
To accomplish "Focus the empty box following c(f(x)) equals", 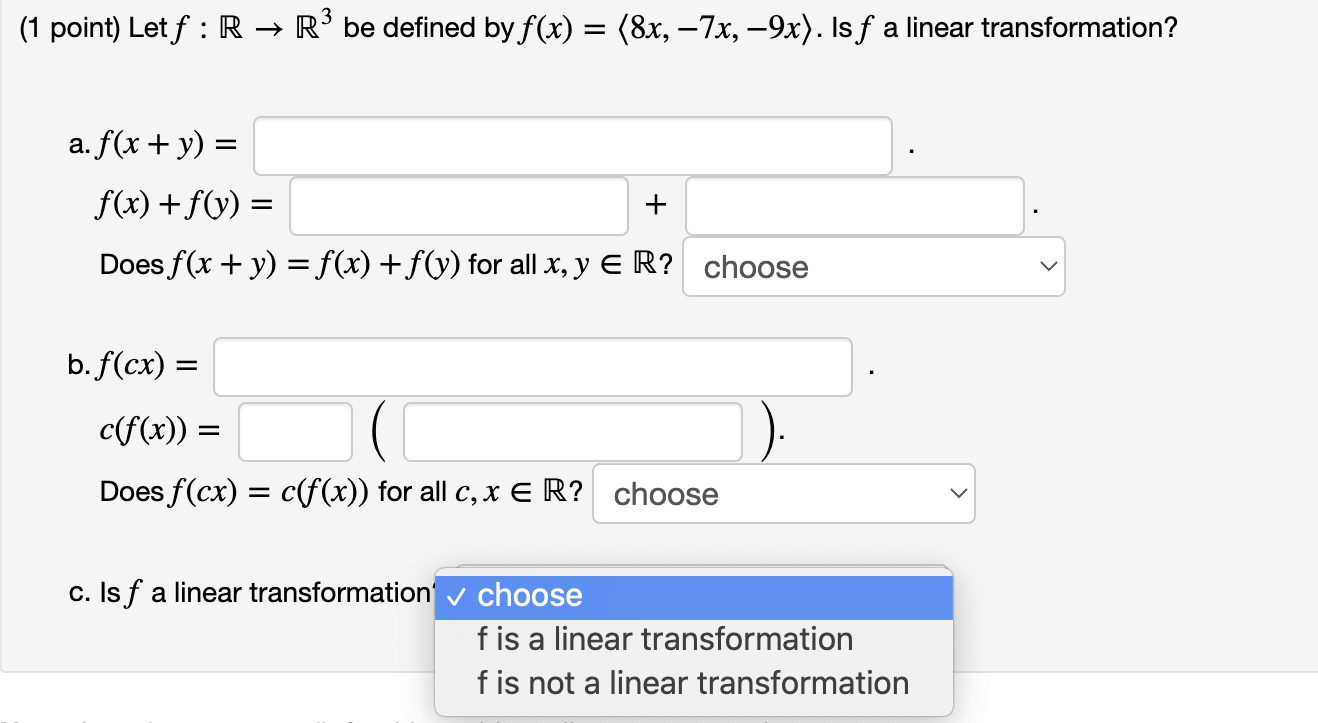I will [294, 430].
